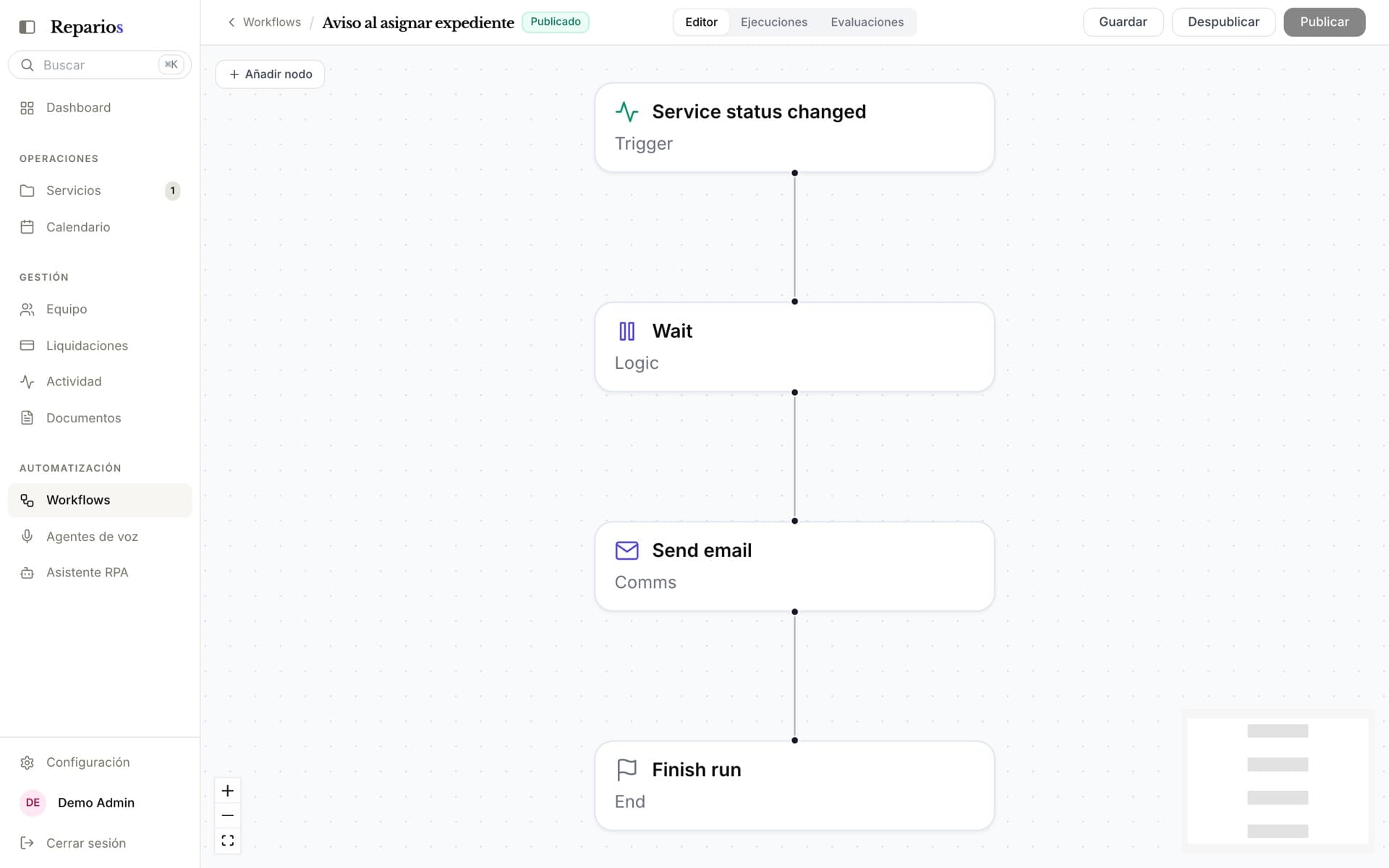Image resolution: width=1389 pixels, height=868 pixels.
Task: Open the Asistente RPA robot icon
Action: click(x=27, y=573)
